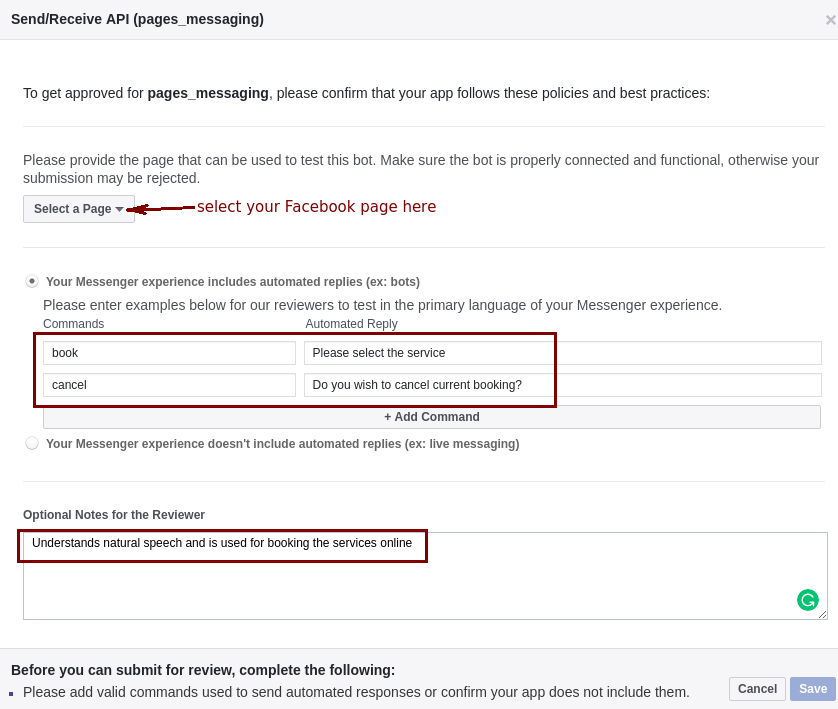Open the Select a Page dropdown
This screenshot has height=709, width=838.
pyautogui.click(x=79, y=209)
